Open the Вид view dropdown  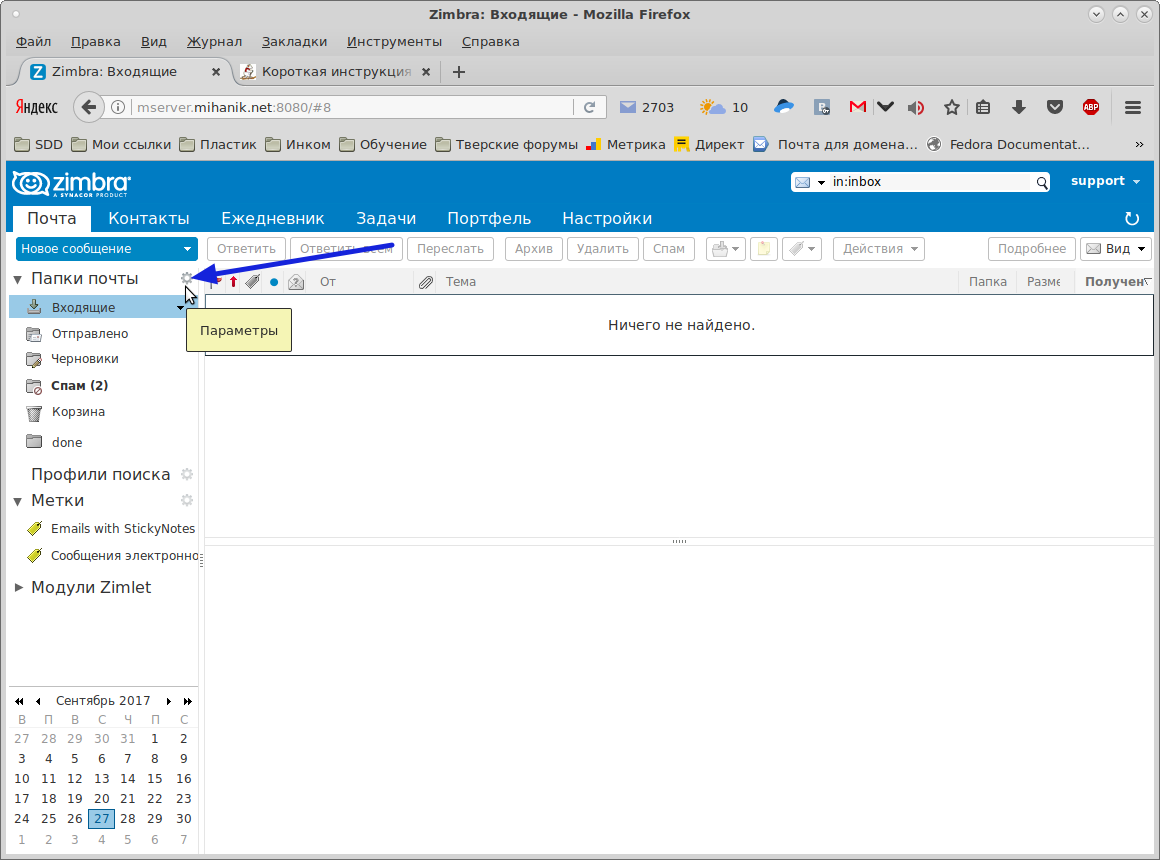coord(1116,249)
